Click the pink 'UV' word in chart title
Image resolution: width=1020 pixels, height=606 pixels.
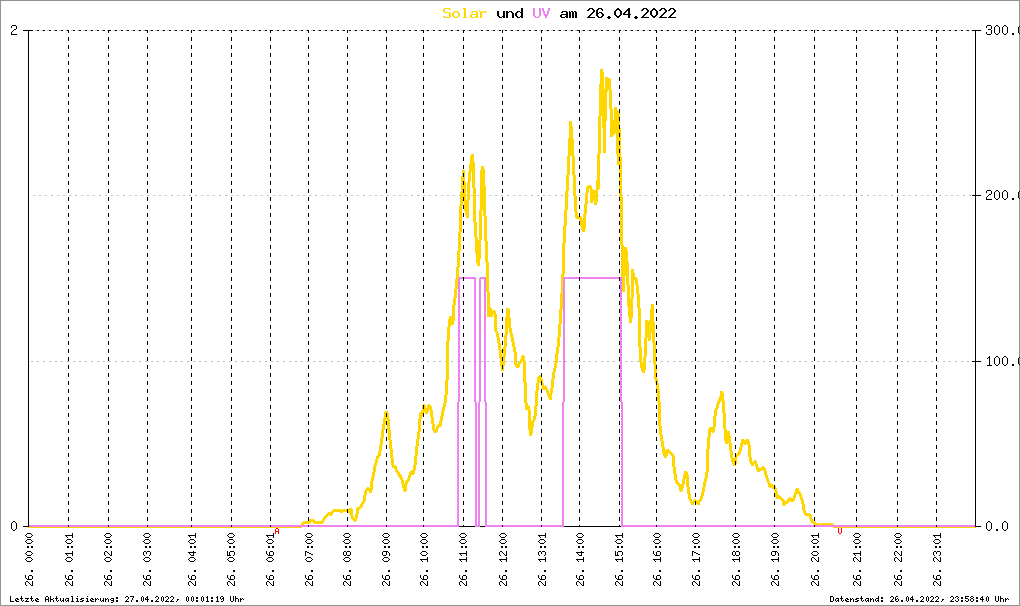click(541, 13)
